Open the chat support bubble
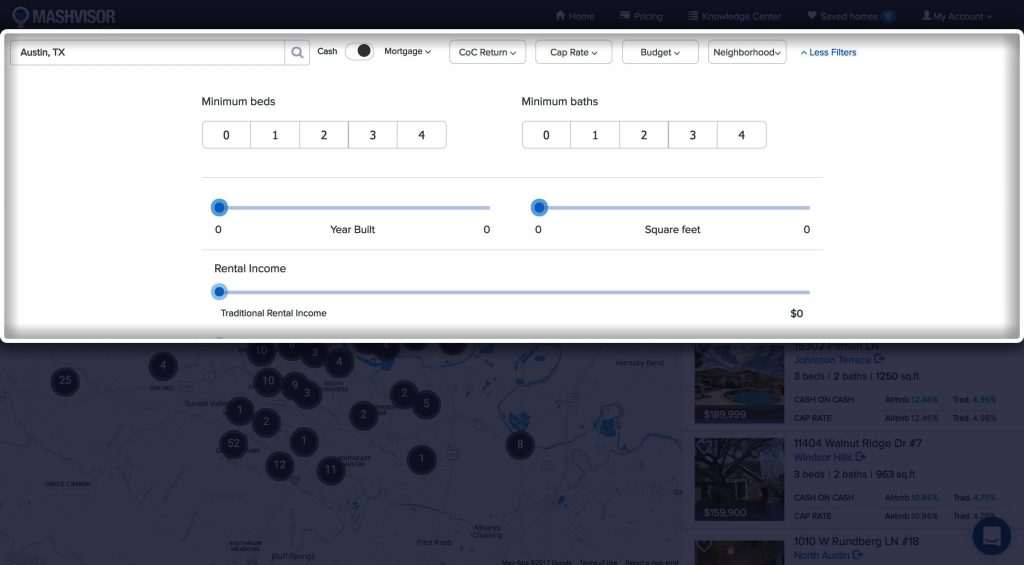The image size is (1024, 565). click(991, 536)
